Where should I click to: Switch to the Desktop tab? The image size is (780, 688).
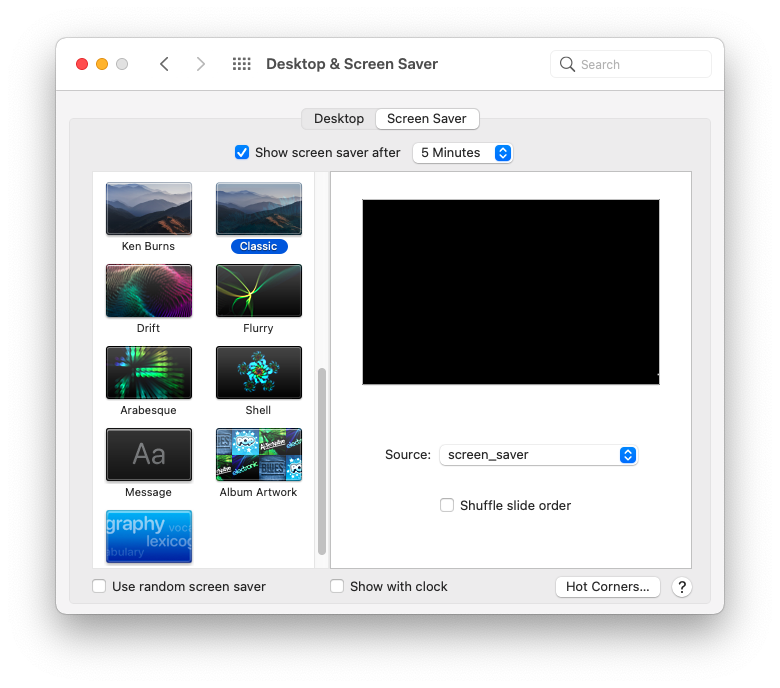tap(339, 119)
